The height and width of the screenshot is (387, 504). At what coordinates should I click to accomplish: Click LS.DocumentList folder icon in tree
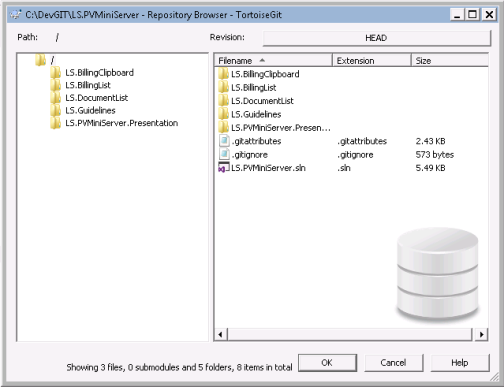click(x=56, y=98)
